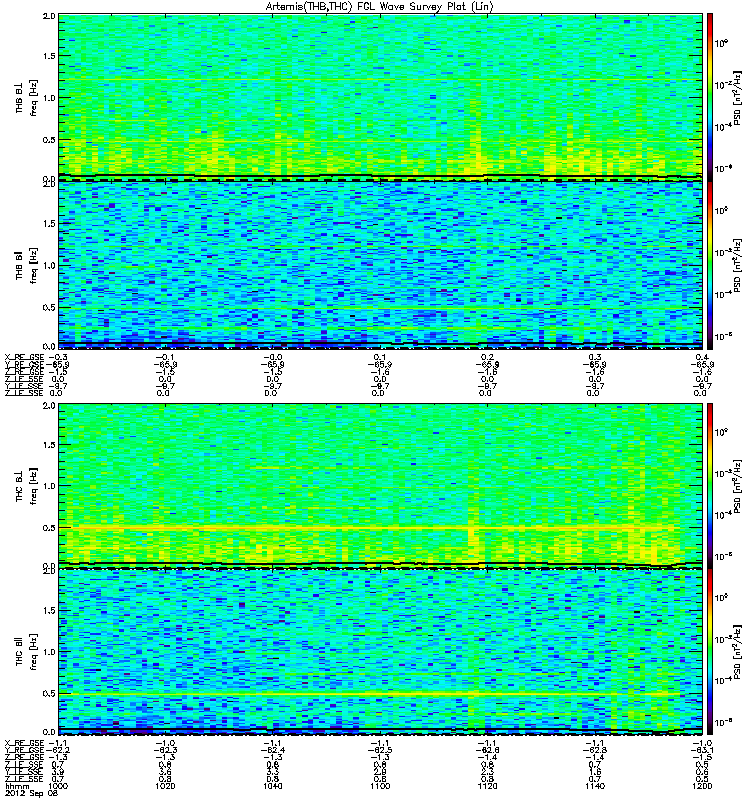Click the '0.4' value in THB X_RE_GSE row
The height and width of the screenshot is (800, 750).
point(702,357)
